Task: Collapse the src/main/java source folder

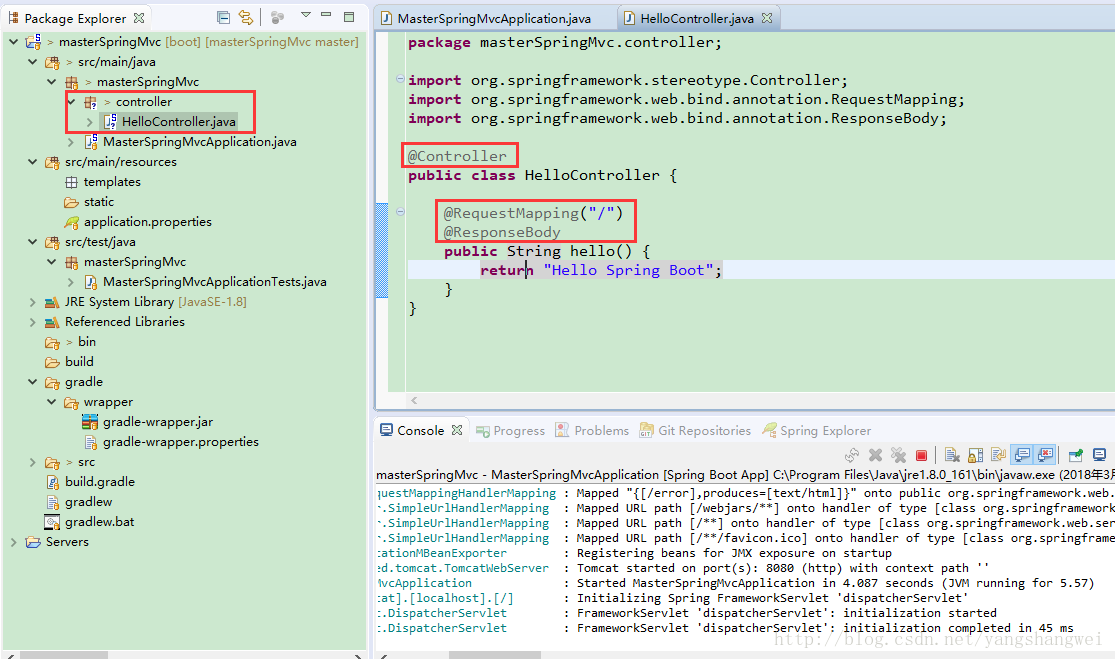Action: [x=33, y=62]
